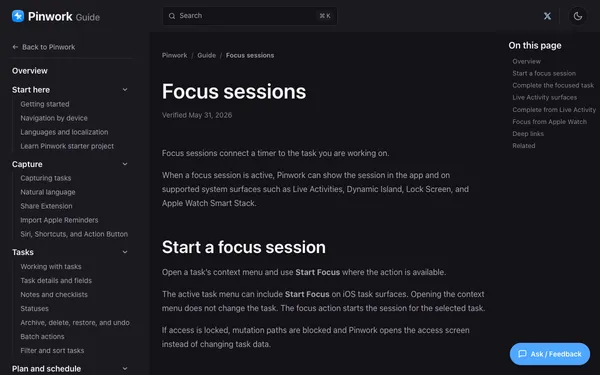
Task: Jump to Deep links section
Action: click(x=528, y=134)
